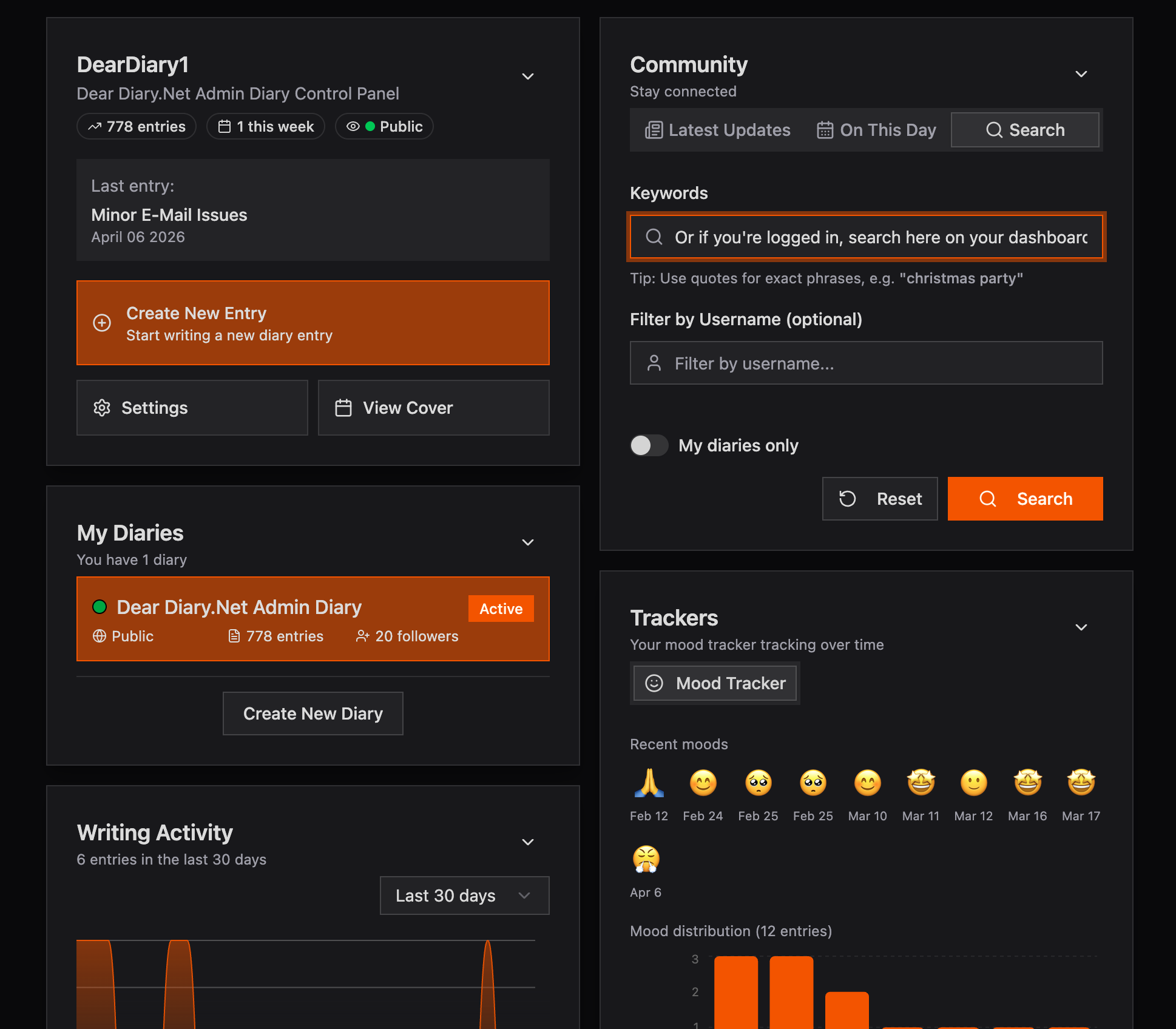The image size is (1176, 1029).
Task: Click the magnifier icon in Keywords field
Action: (654, 237)
